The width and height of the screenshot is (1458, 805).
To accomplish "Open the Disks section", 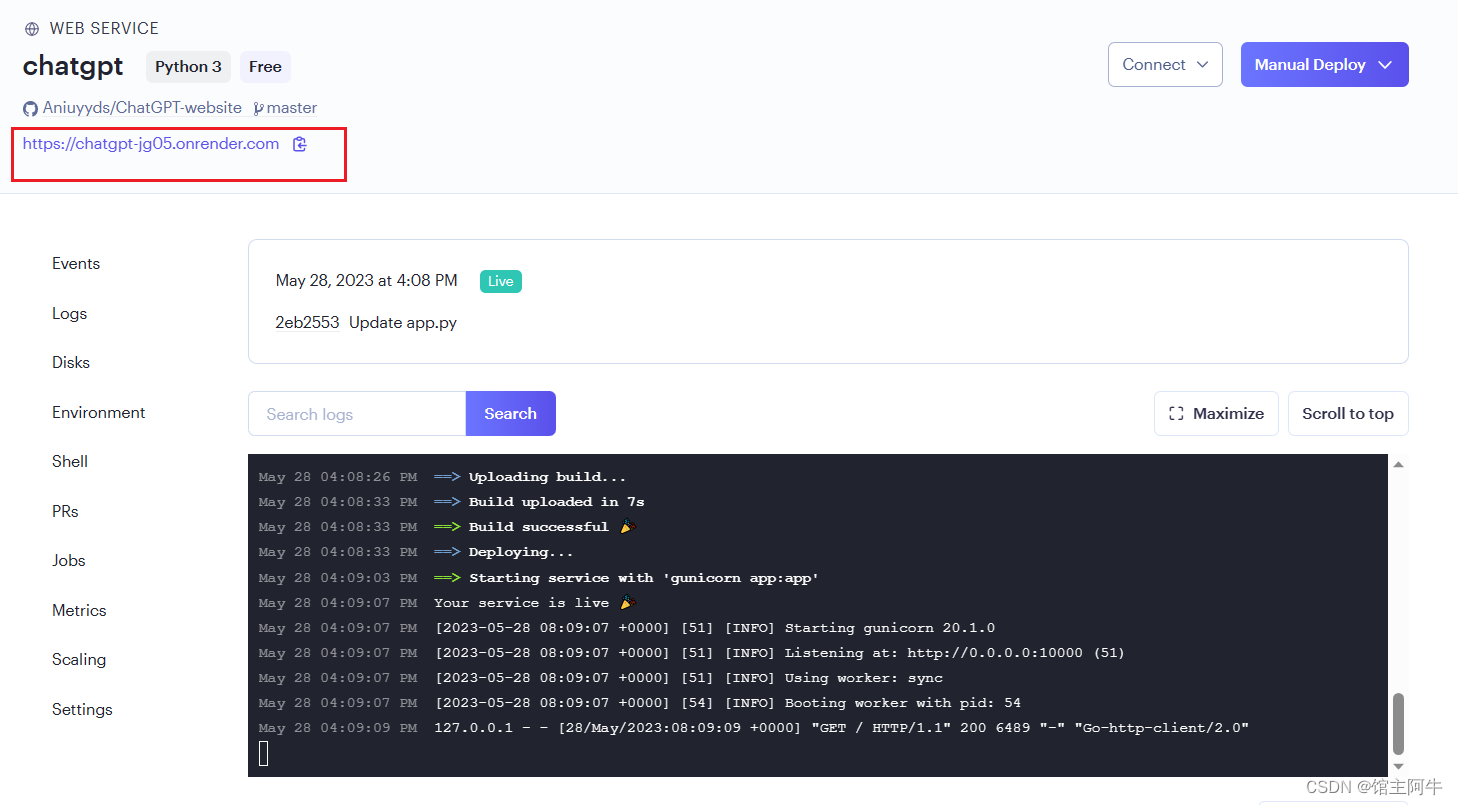I will [x=71, y=363].
